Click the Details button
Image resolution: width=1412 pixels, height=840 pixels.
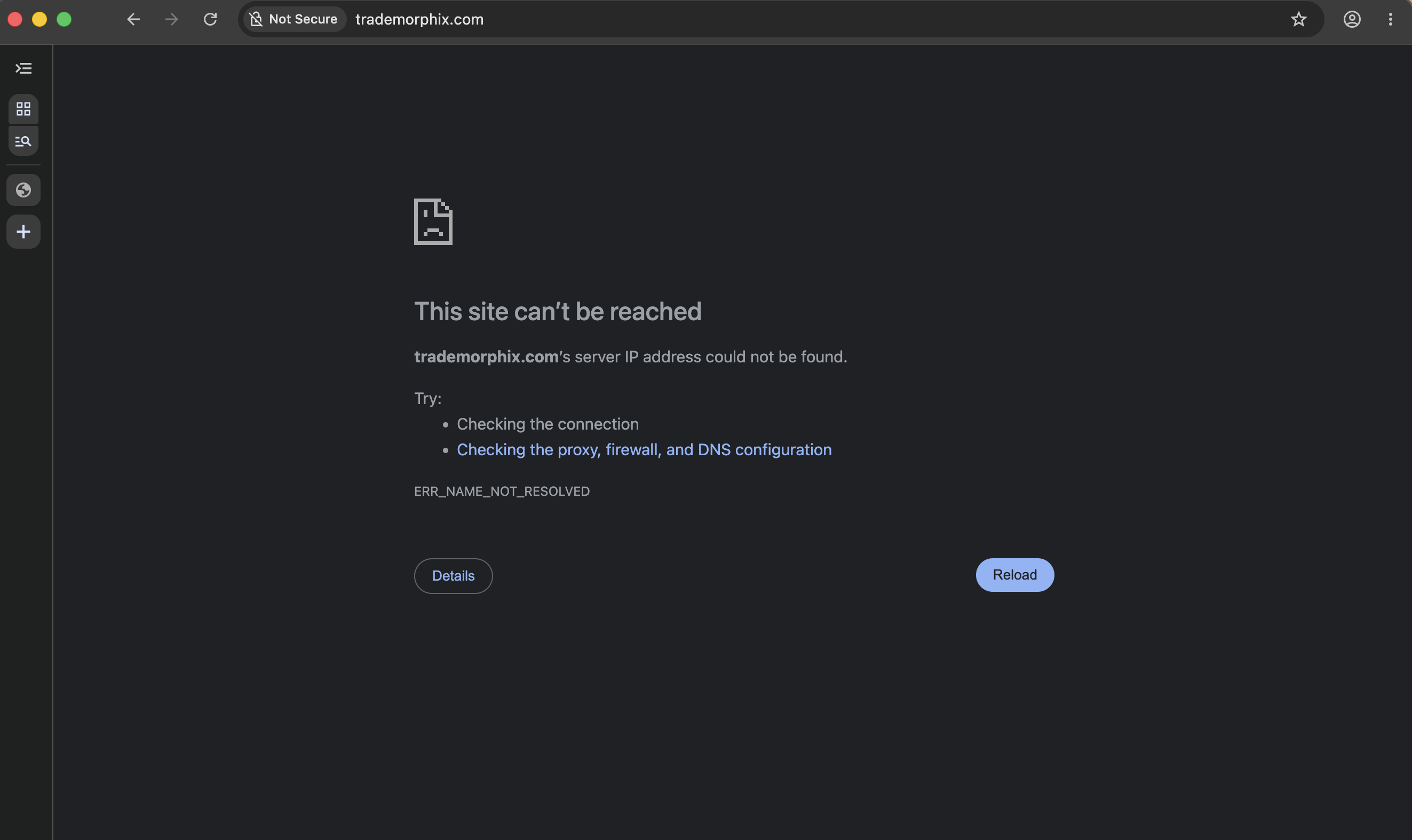[x=453, y=576]
